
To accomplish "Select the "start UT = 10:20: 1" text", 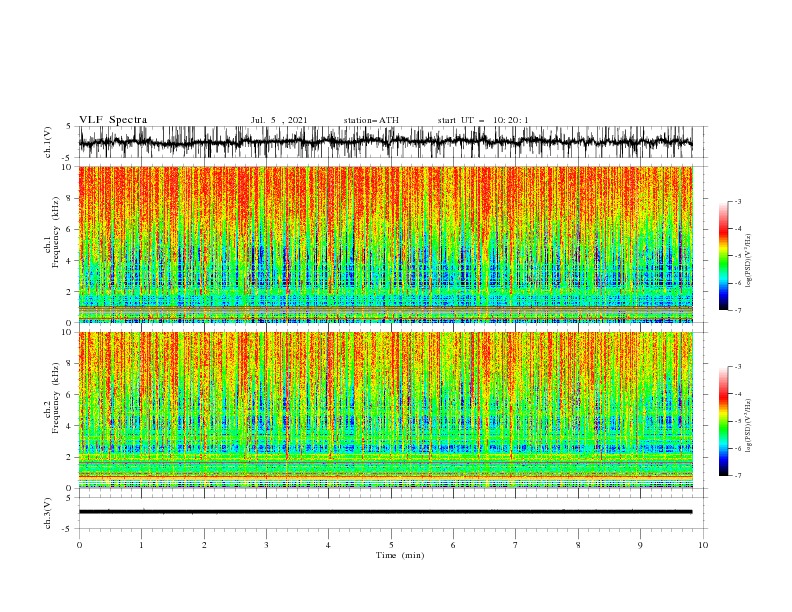I will point(483,120).
